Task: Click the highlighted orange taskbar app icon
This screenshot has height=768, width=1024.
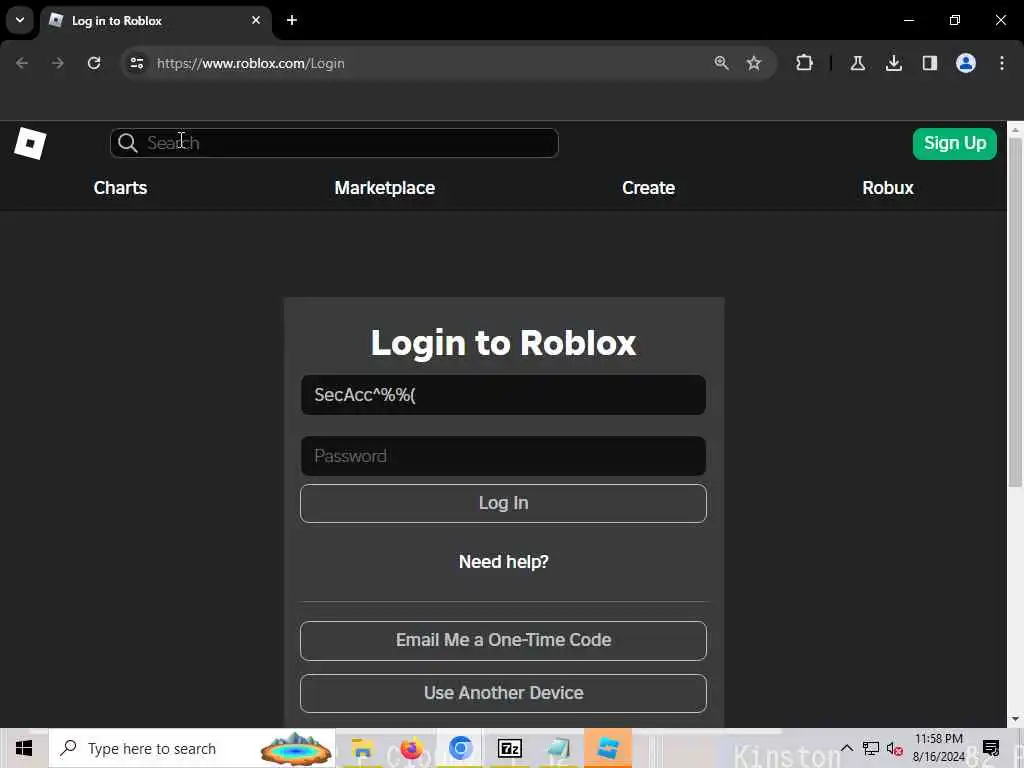Action: point(608,748)
